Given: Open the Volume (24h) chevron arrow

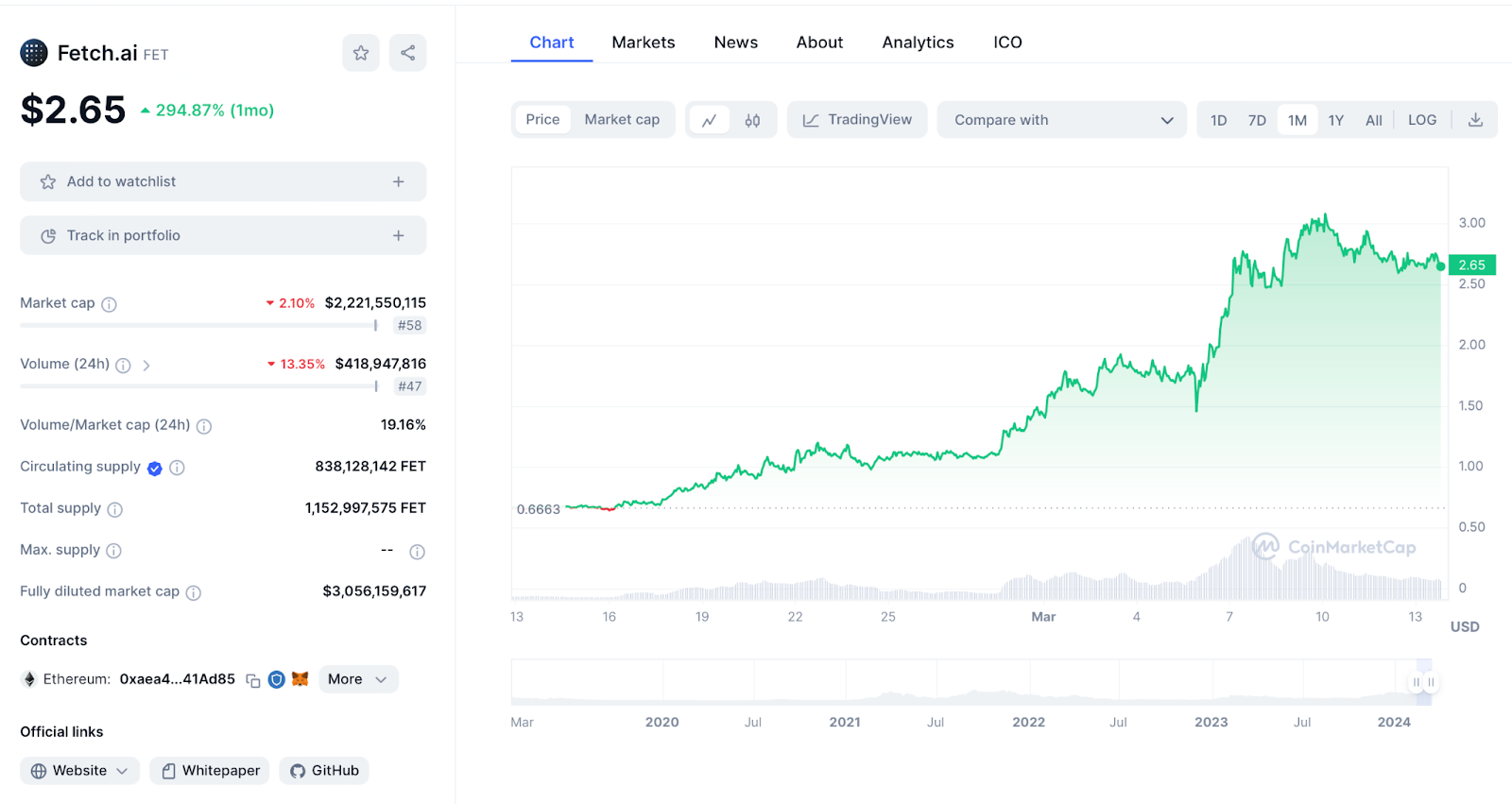Looking at the screenshot, I should 146,365.
